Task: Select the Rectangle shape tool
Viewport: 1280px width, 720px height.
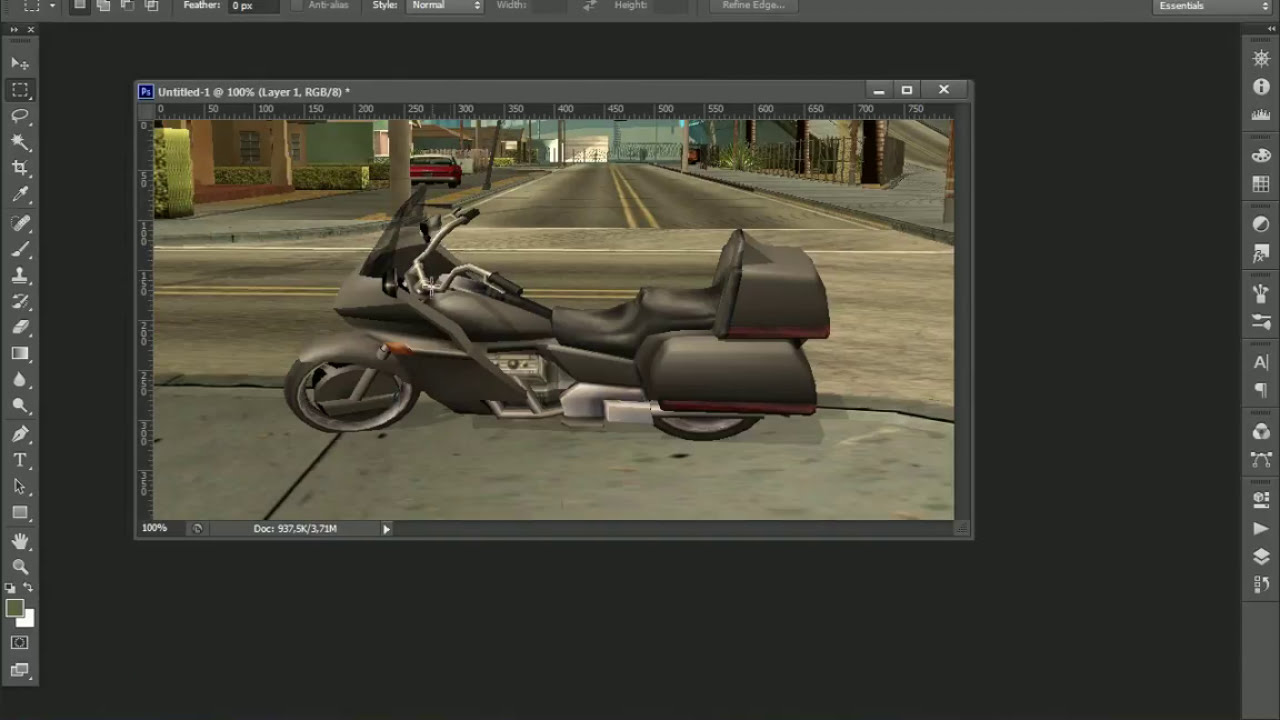Action: click(x=20, y=512)
